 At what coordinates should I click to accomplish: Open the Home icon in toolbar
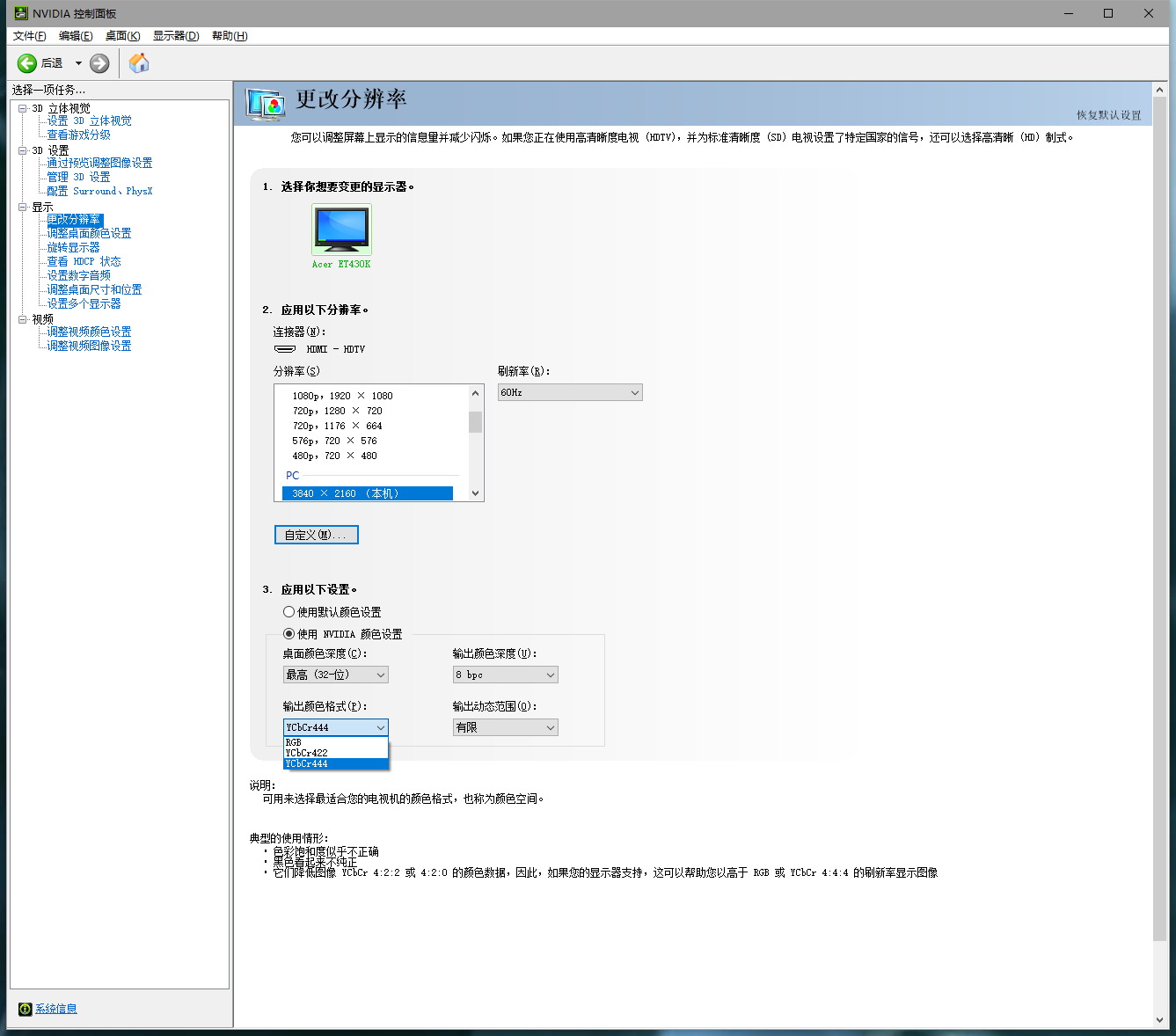(x=139, y=62)
